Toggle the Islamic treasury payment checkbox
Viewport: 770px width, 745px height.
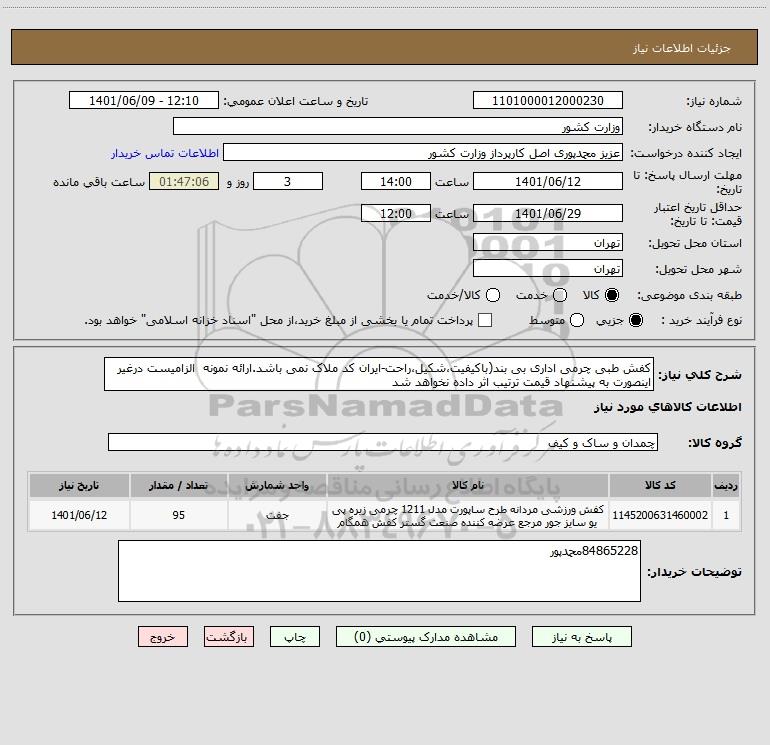click(485, 320)
